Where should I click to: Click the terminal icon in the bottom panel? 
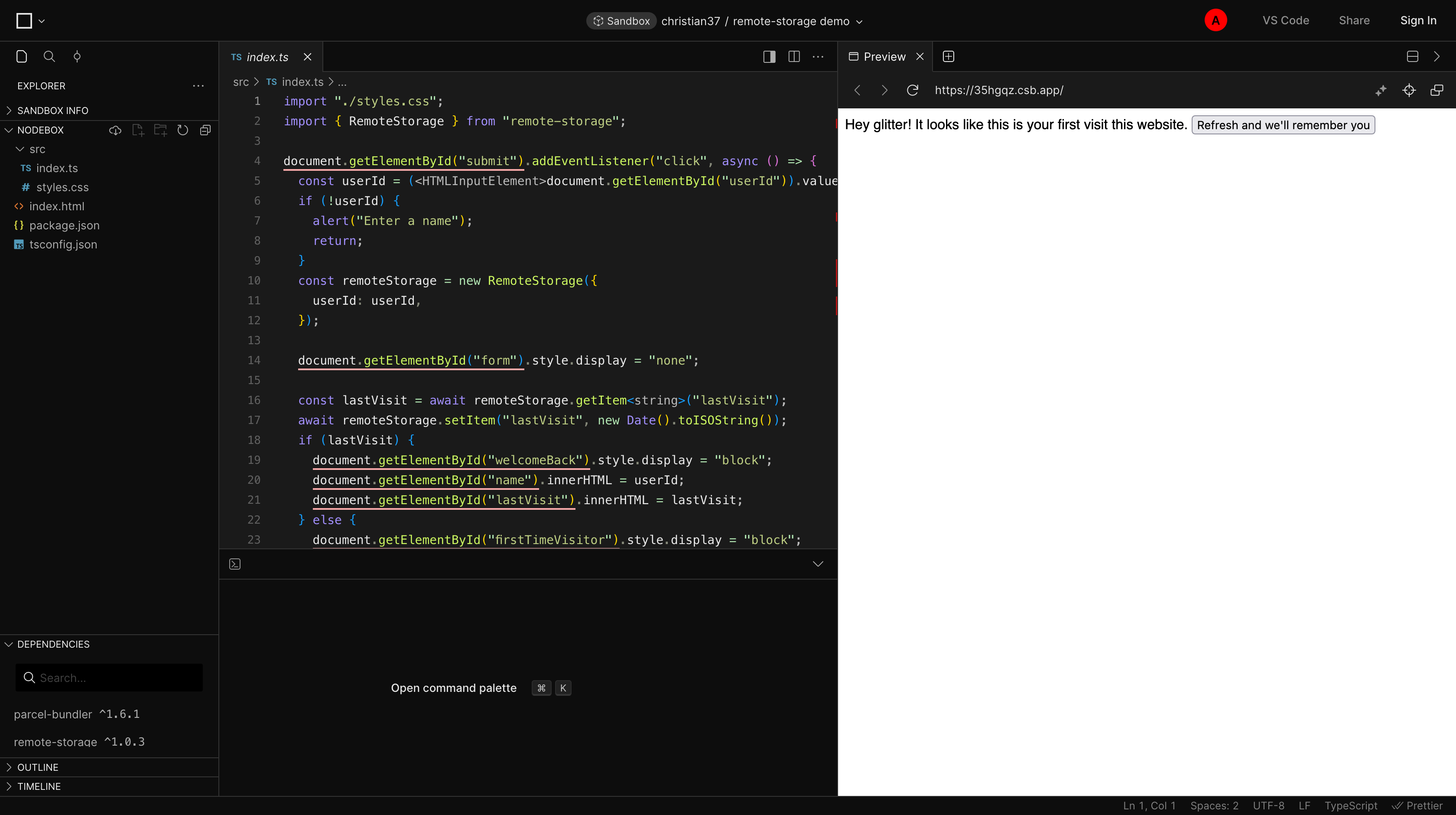pos(235,564)
